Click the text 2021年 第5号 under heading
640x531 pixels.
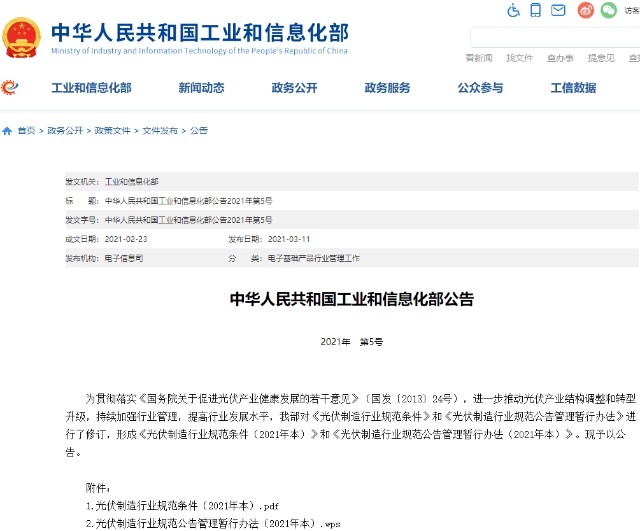pyautogui.click(x=352, y=342)
